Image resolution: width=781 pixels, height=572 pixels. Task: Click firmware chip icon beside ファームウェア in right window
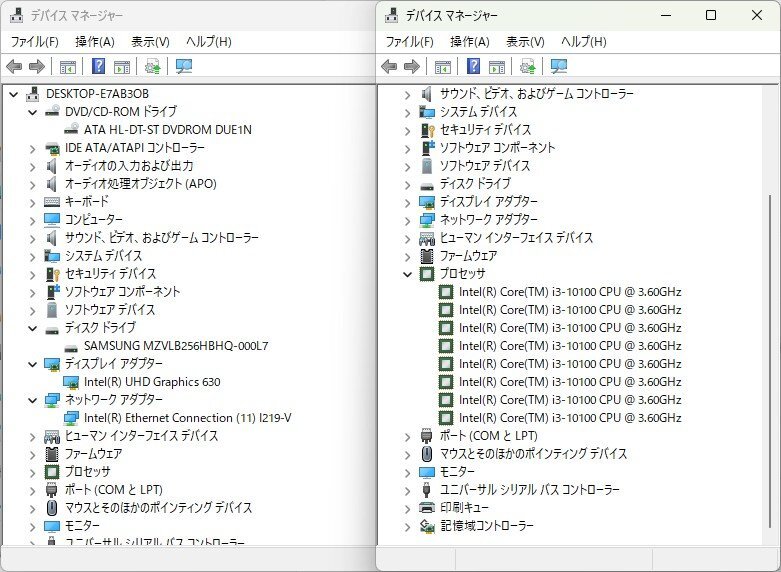pos(427,256)
